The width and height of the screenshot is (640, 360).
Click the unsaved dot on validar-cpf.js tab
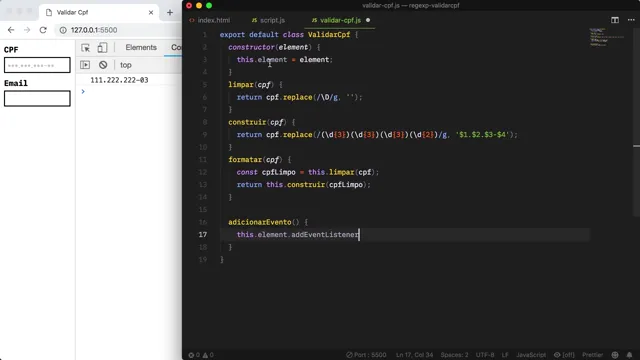click(368, 20)
